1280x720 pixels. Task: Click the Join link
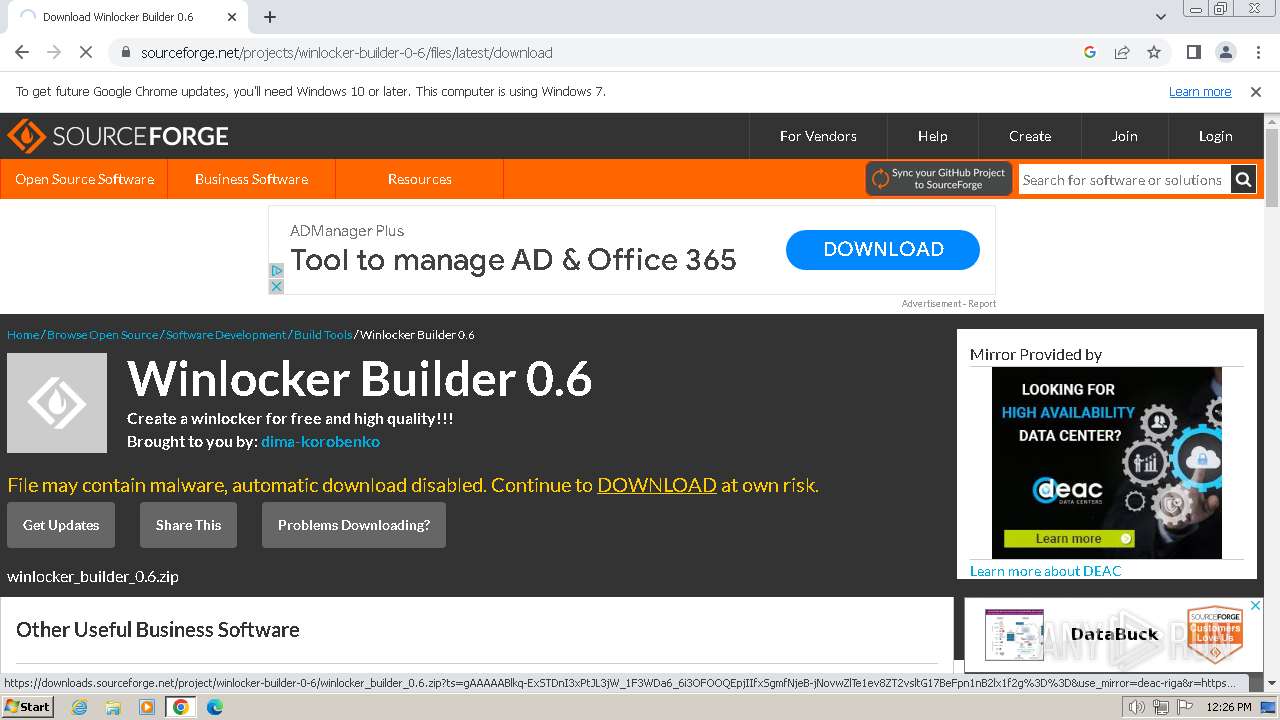click(1125, 136)
